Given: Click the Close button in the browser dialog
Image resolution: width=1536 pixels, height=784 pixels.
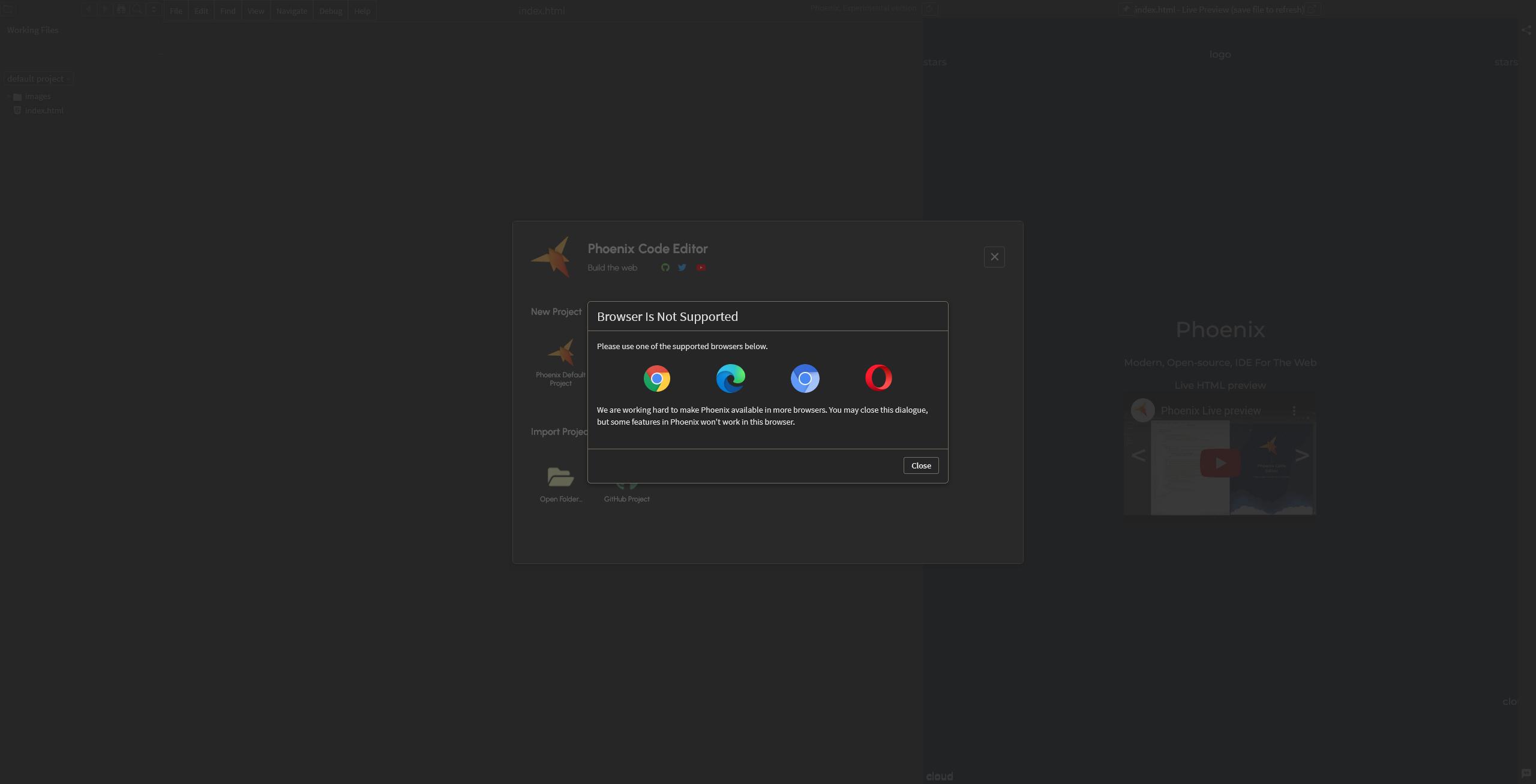Looking at the screenshot, I should 920,465.
